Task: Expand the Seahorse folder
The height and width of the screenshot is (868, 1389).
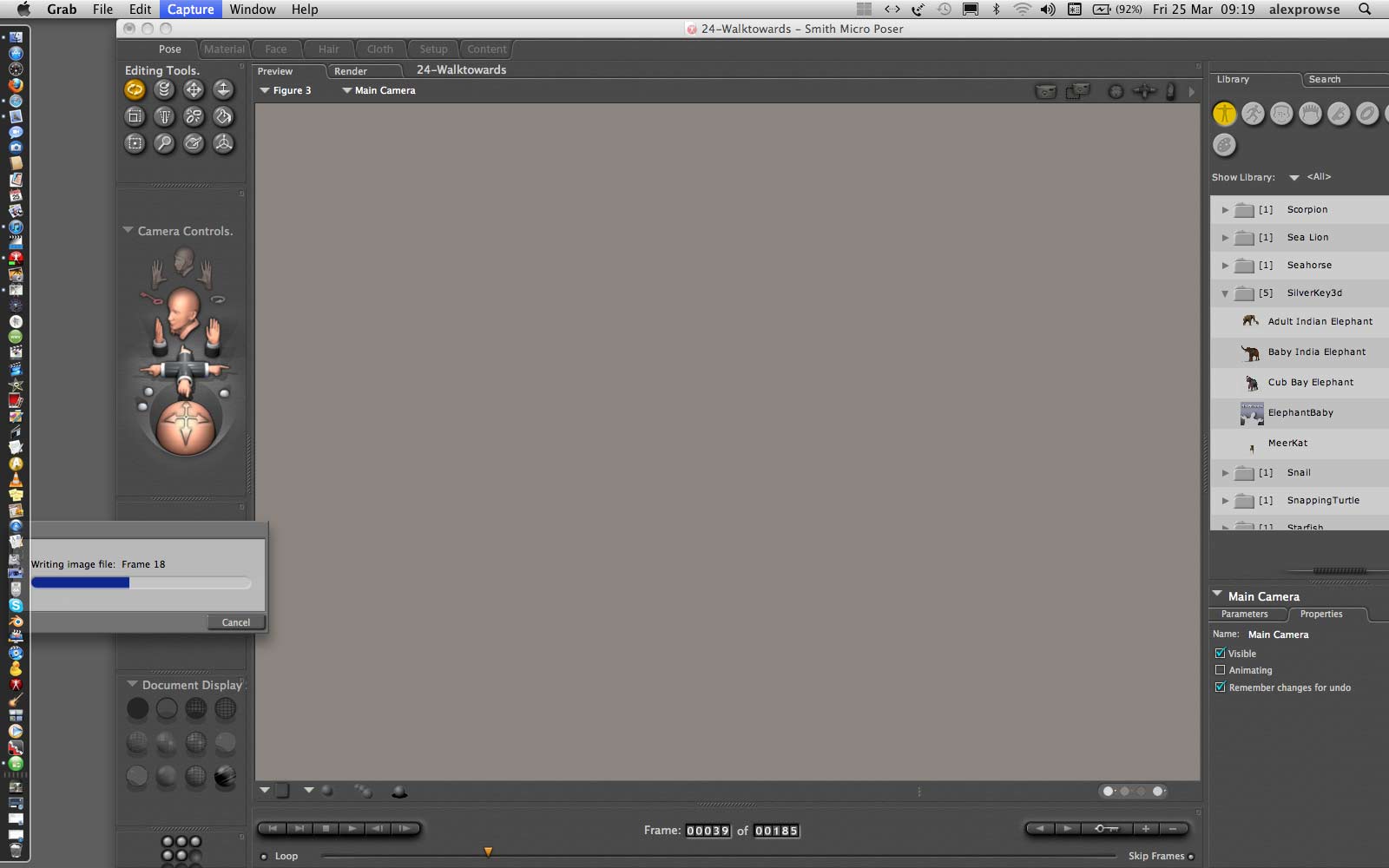Action: tap(1225, 266)
